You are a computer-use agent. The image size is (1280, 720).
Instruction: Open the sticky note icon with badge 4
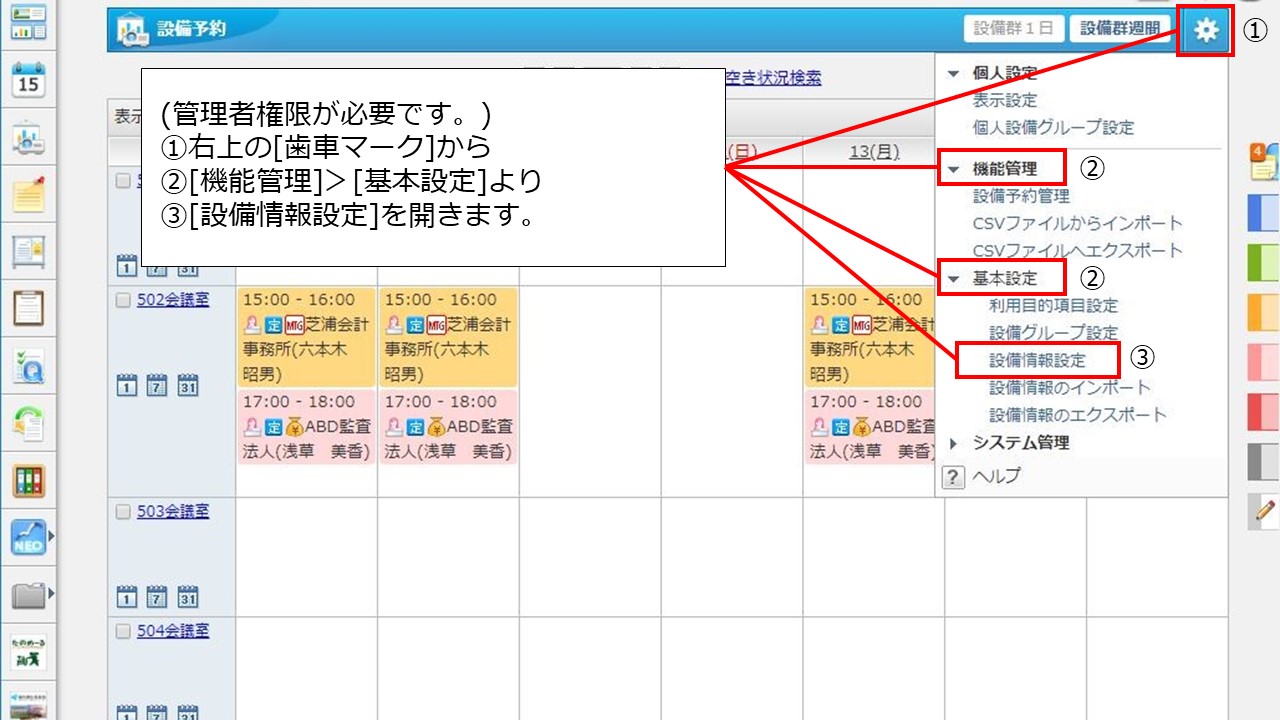(x=1262, y=162)
